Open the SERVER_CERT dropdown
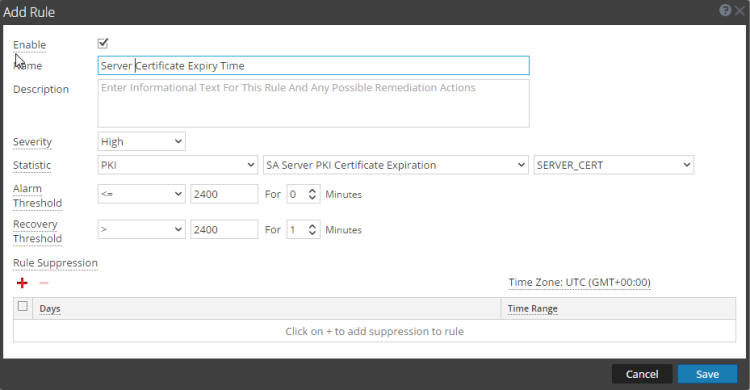This screenshot has height=390, width=750. click(x=614, y=165)
